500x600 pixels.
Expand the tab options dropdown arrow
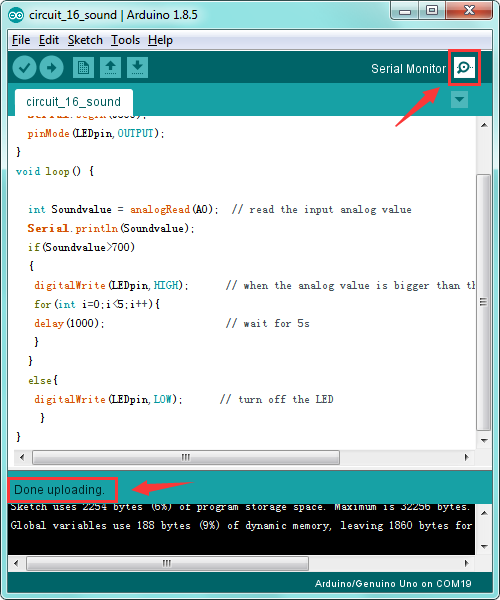[x=459, y=100]
